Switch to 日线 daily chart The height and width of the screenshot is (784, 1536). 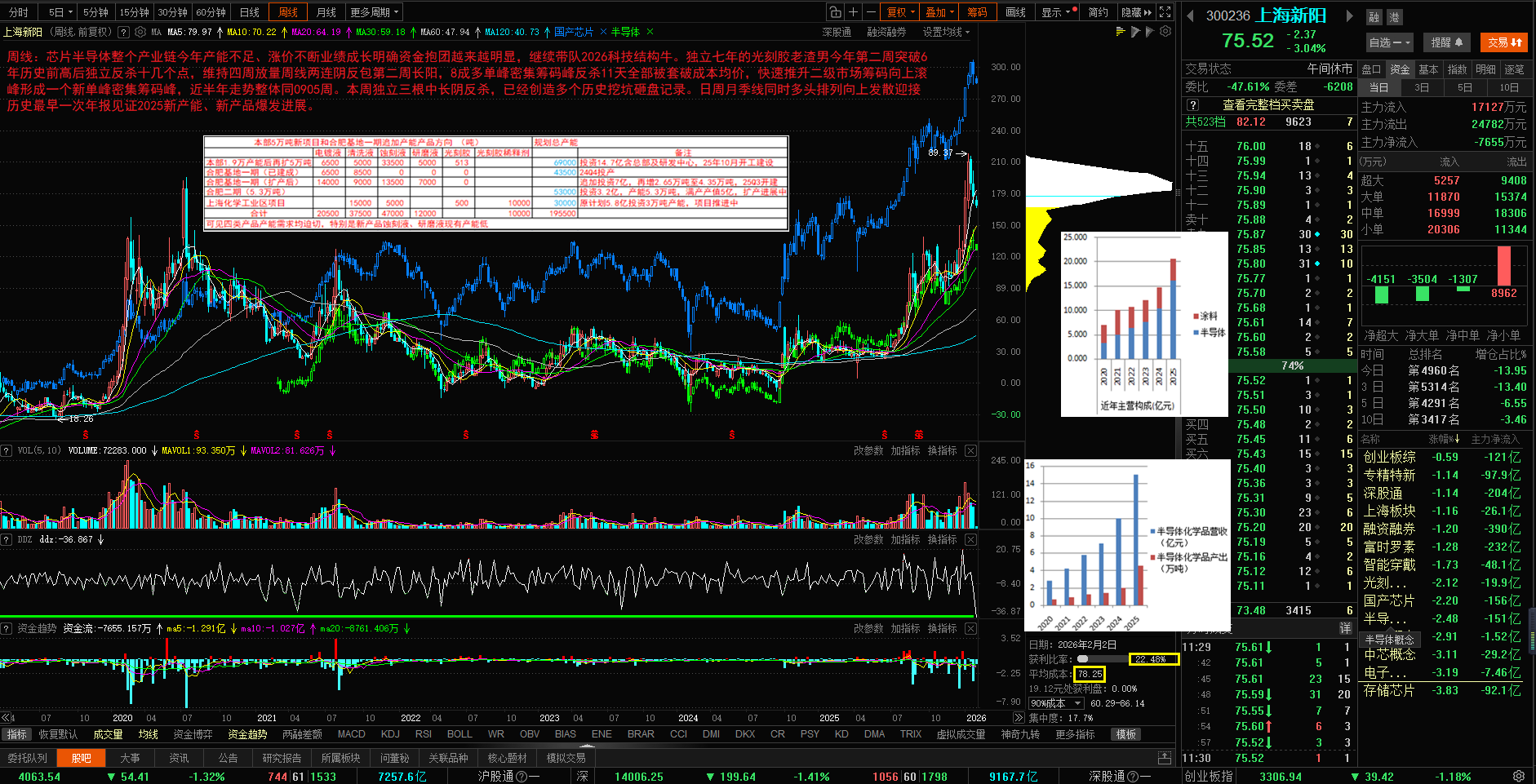pyautogui.click(x=250, y=12)
